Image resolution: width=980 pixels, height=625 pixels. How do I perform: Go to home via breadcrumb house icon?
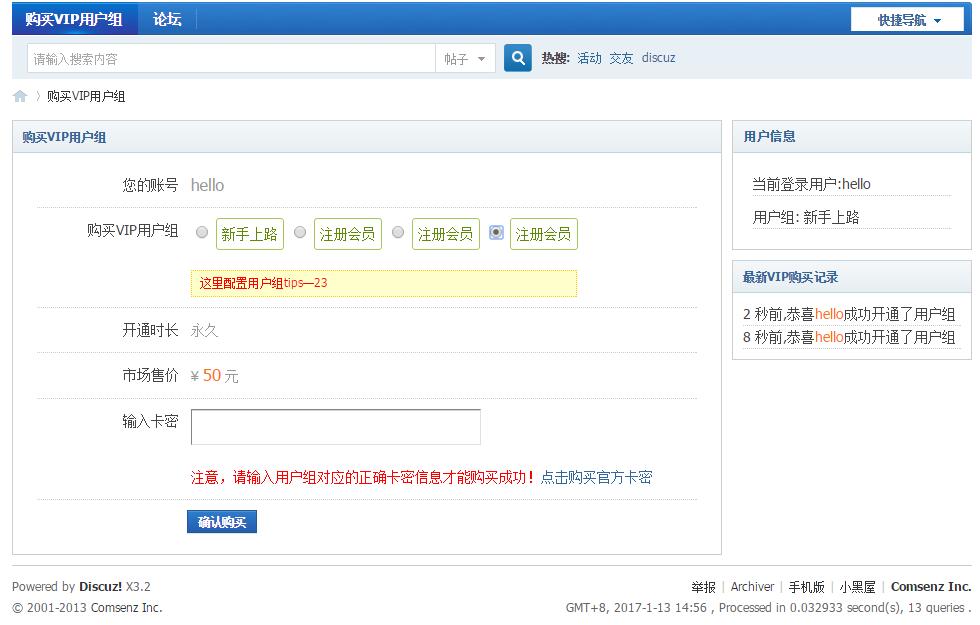(x=20, y=97)
